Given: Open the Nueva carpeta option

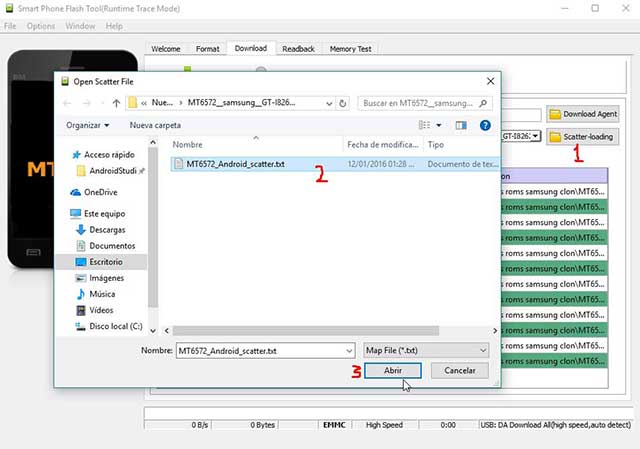Looking at the screenshot, I should [155, 125].
